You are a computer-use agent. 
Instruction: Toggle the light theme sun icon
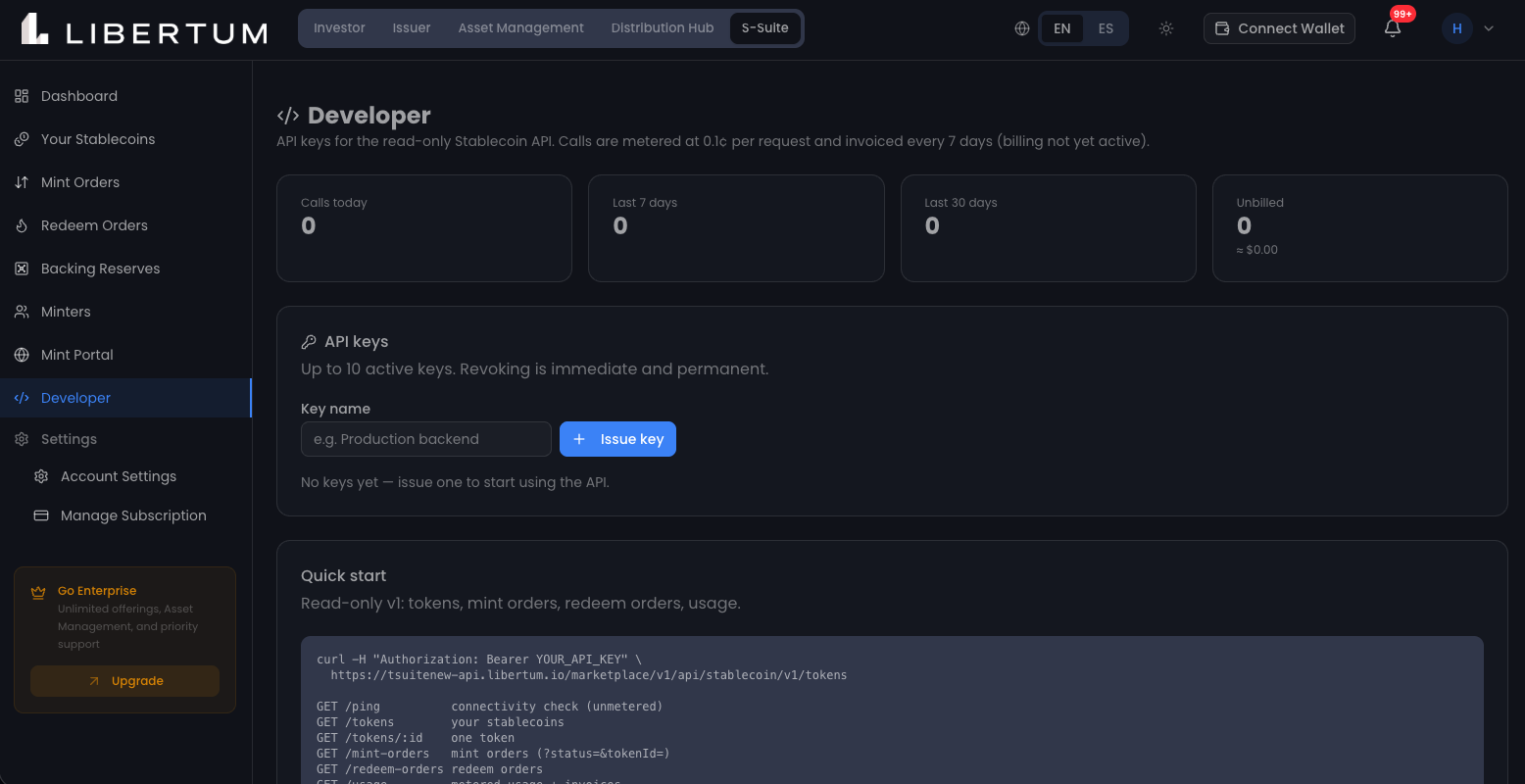tap(1166, 28)
